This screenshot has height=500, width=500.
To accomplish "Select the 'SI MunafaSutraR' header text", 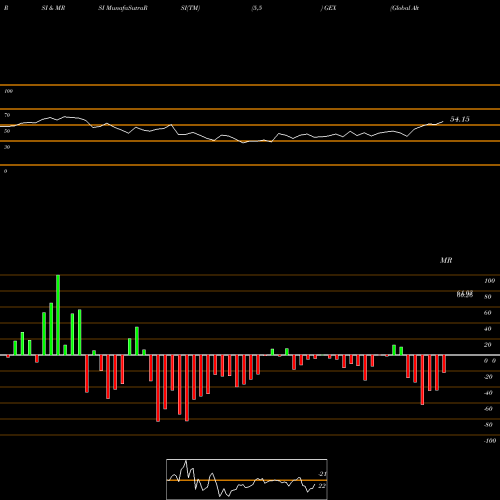I will (x=123, y=8).
